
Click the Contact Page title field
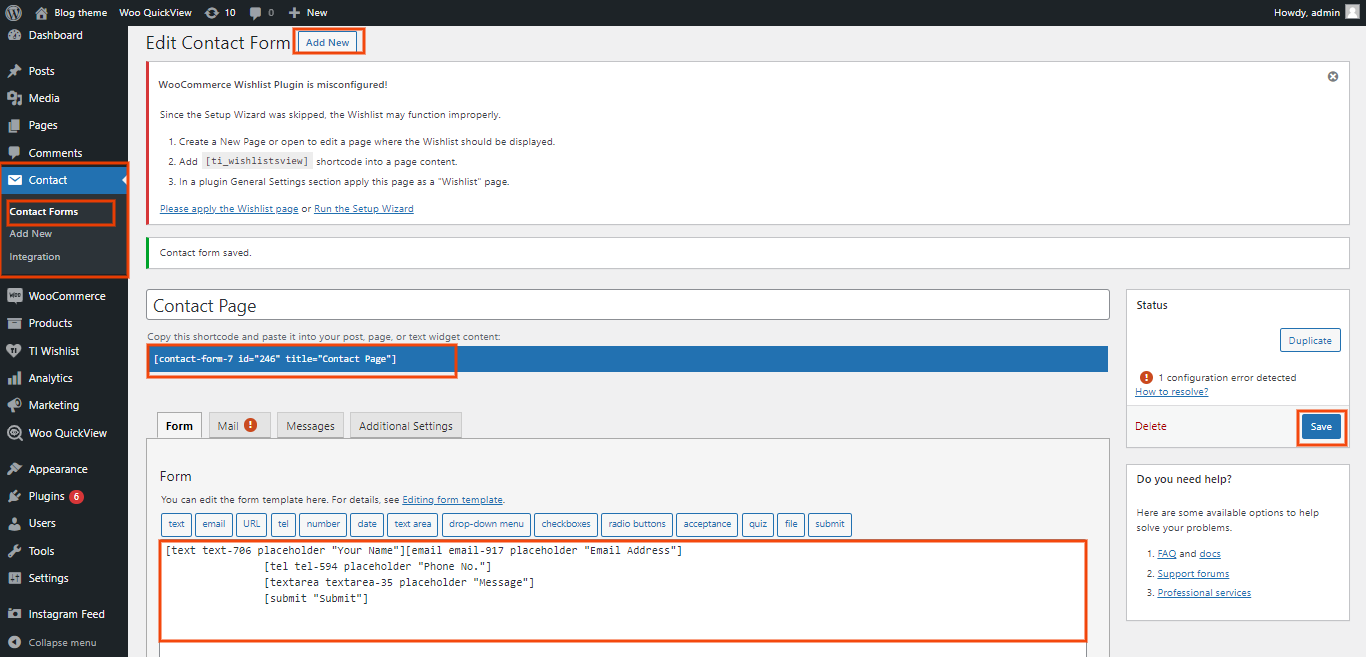627,305
